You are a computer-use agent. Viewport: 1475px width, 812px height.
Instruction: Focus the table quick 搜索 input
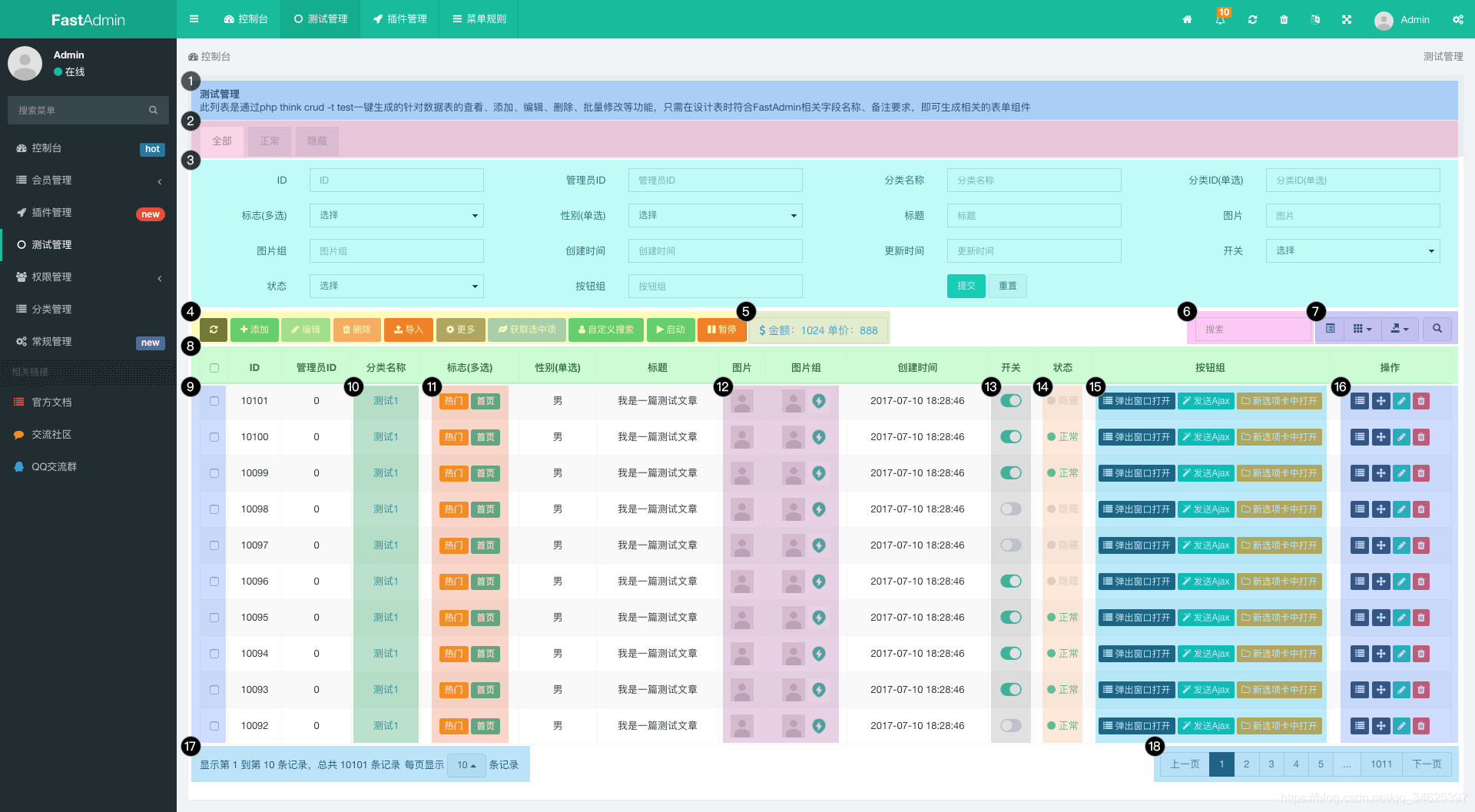coord(1254,330)
